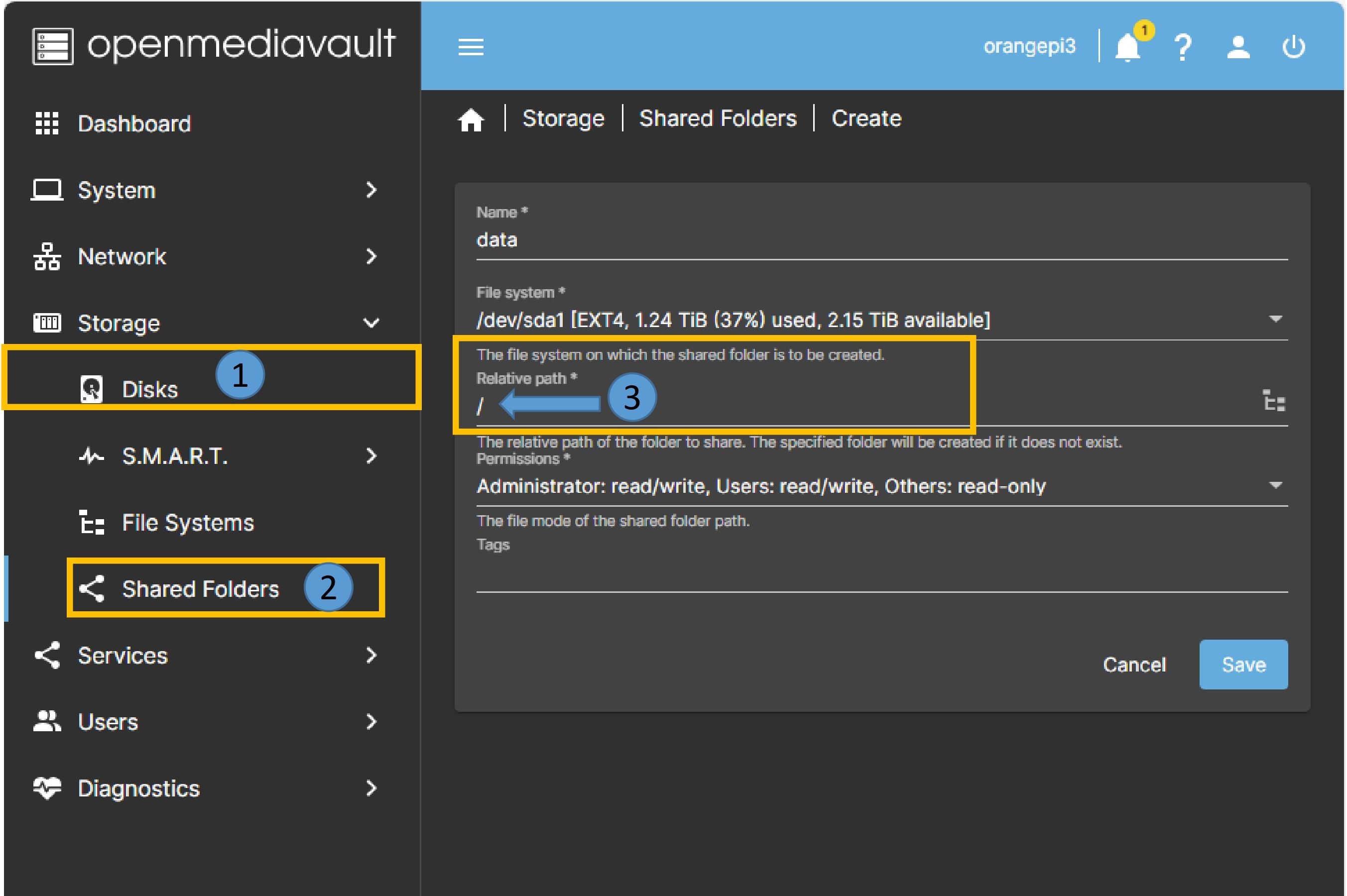The image size is (1347, 896).
Task: Go to the home breadcrumb icon
Action: [x=471, y=119]
